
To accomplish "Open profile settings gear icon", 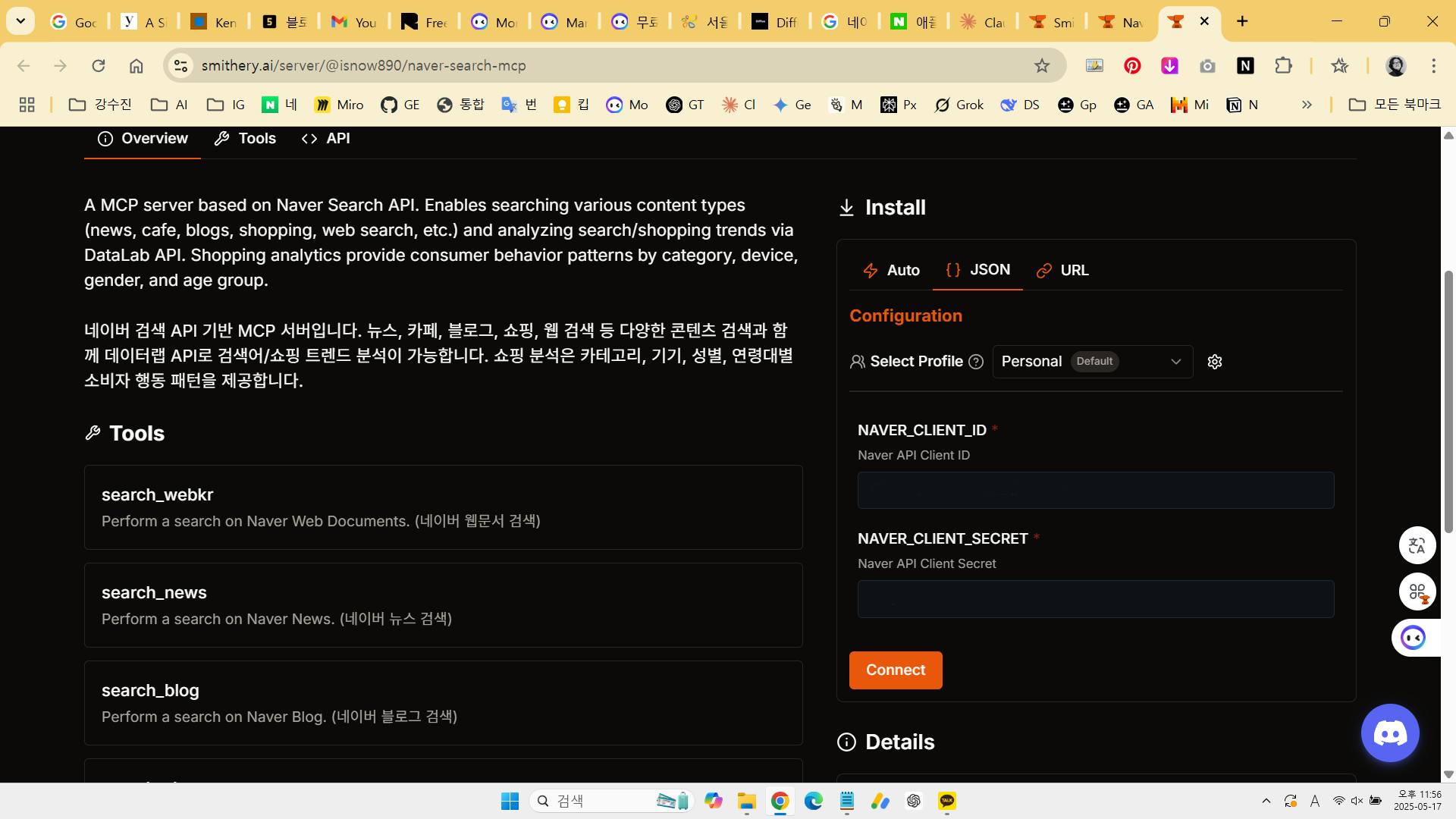I will pyautogui.click(x=1214, y=362).
